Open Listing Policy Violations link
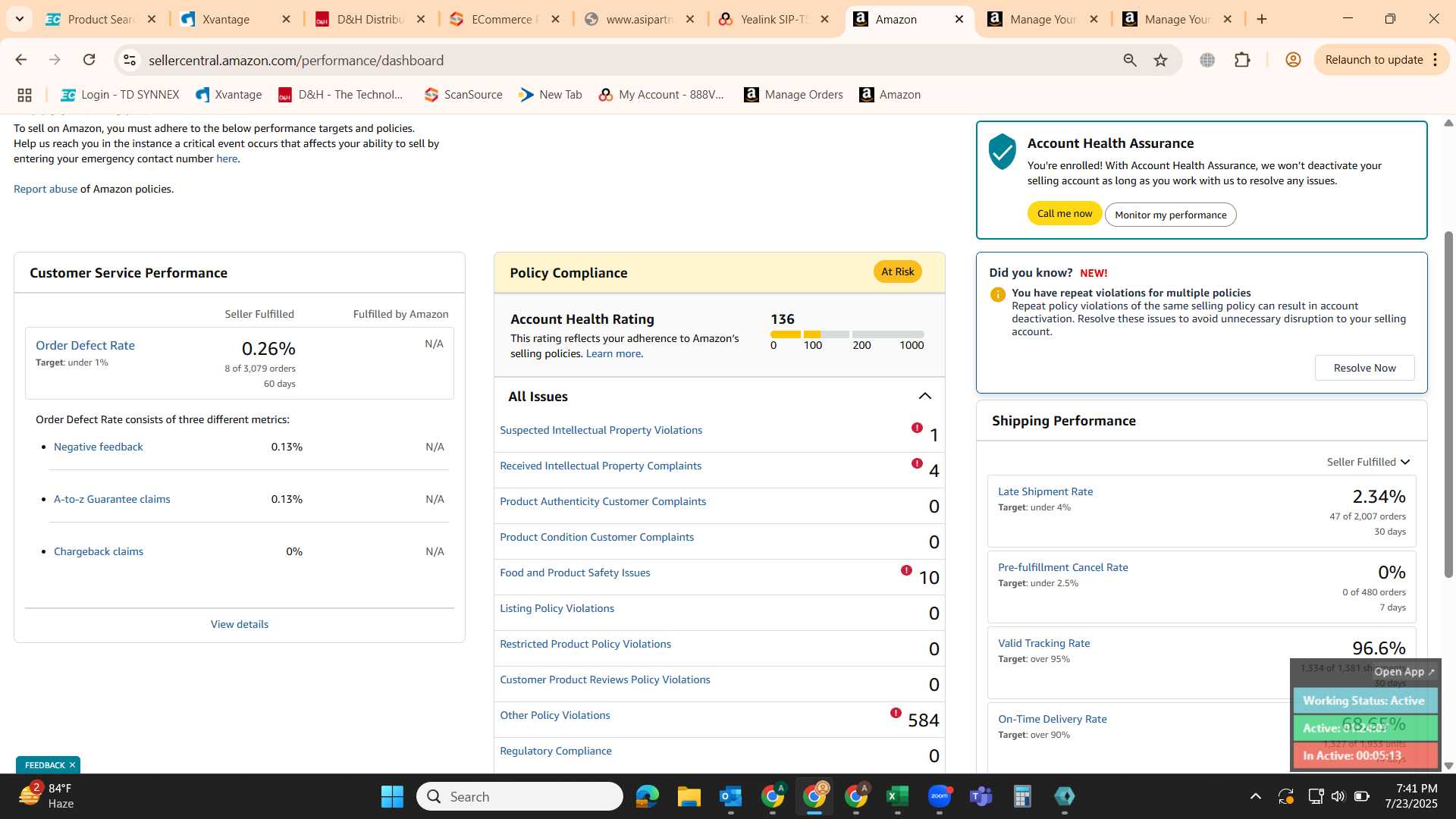 [x=557, y=608]
